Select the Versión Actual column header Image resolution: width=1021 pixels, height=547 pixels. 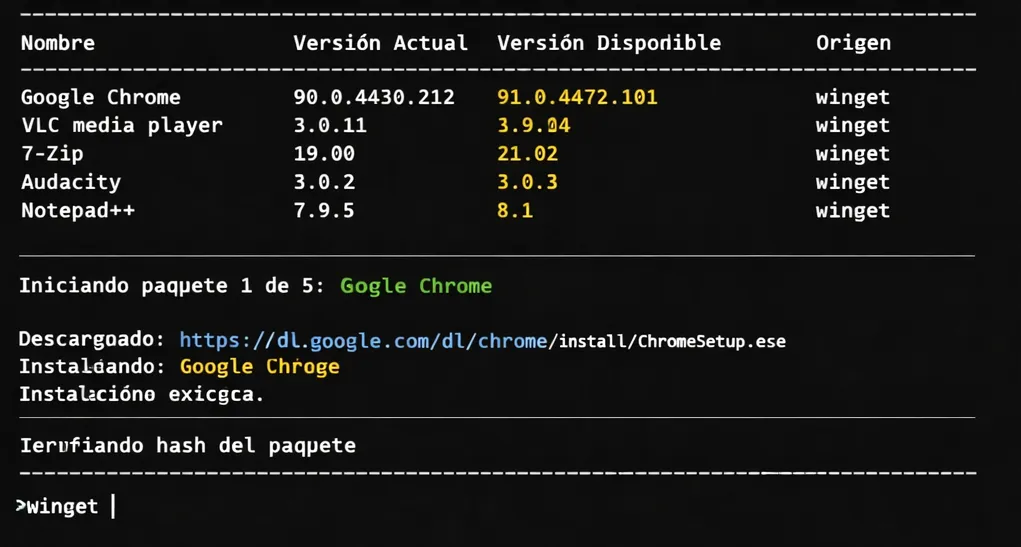(380, 43)
